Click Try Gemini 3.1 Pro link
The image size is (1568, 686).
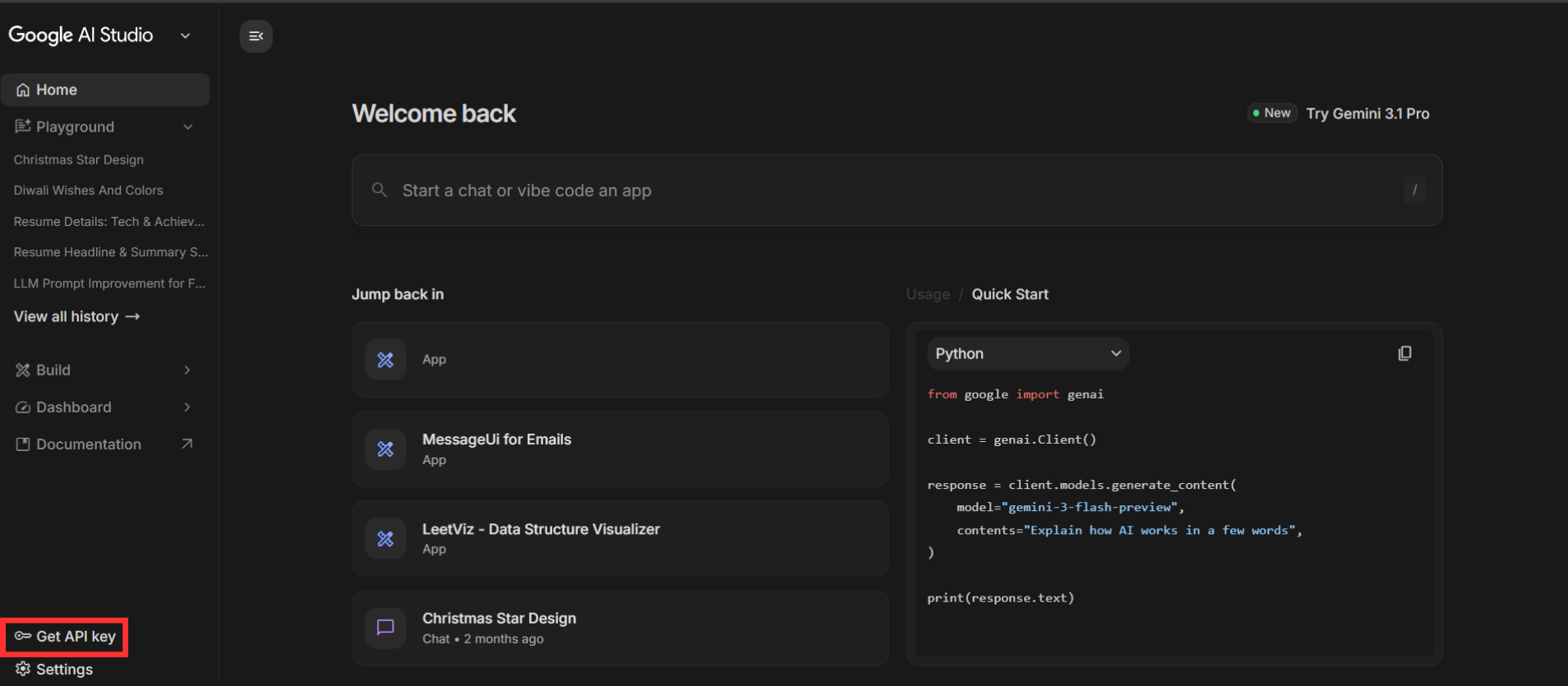1367,113
